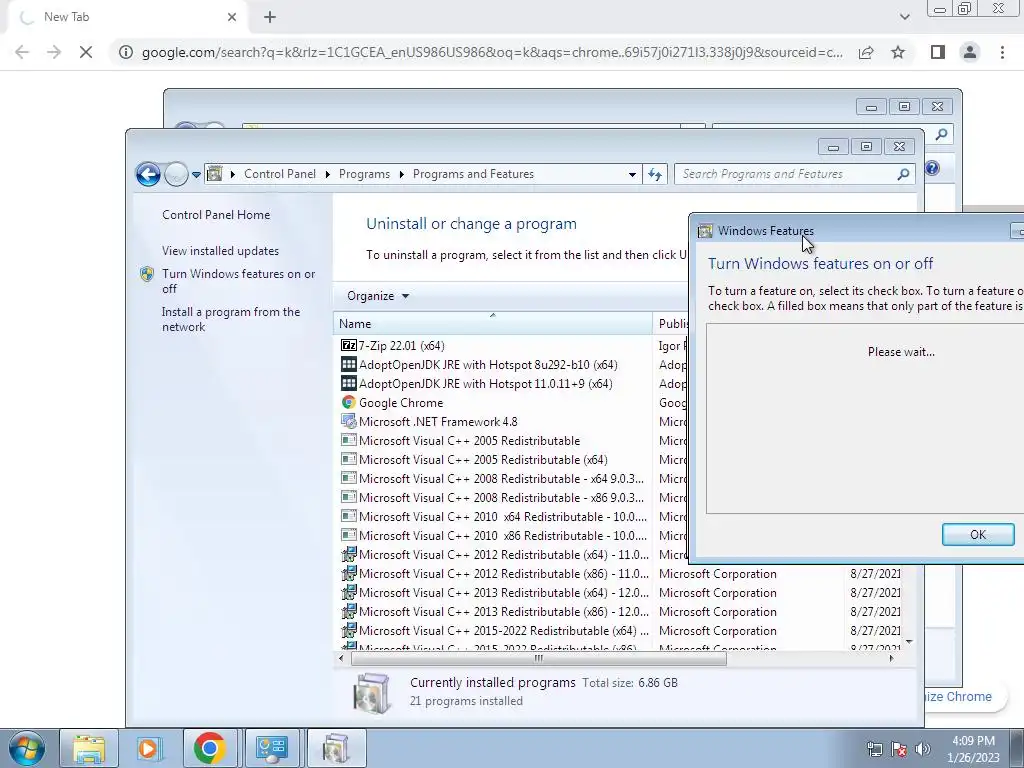1024x768 pixels.
Task: Open the Chrome profile avatar
Action: click(x=970, y=52)
